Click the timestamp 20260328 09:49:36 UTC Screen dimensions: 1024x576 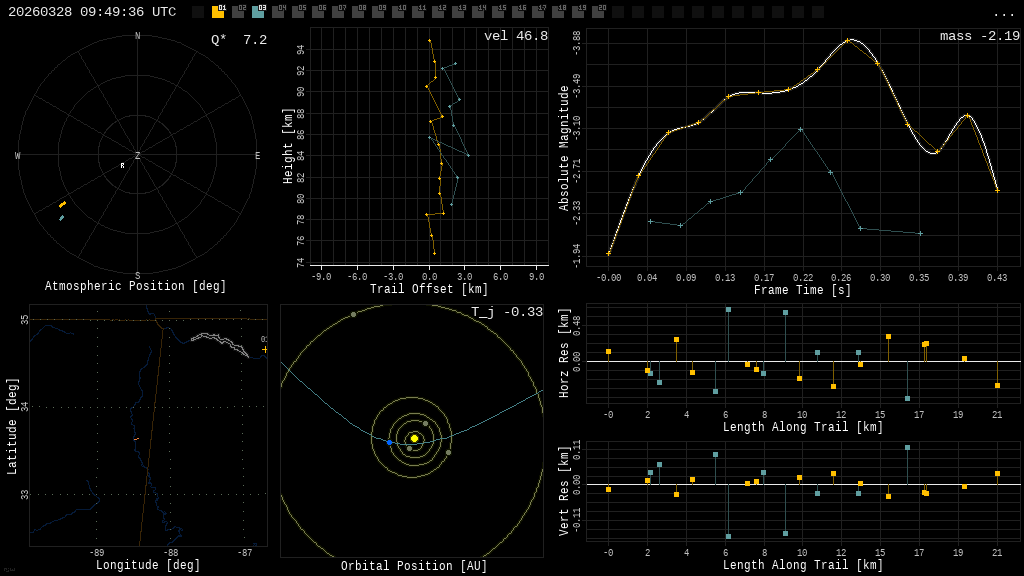(x=92, y=12)
